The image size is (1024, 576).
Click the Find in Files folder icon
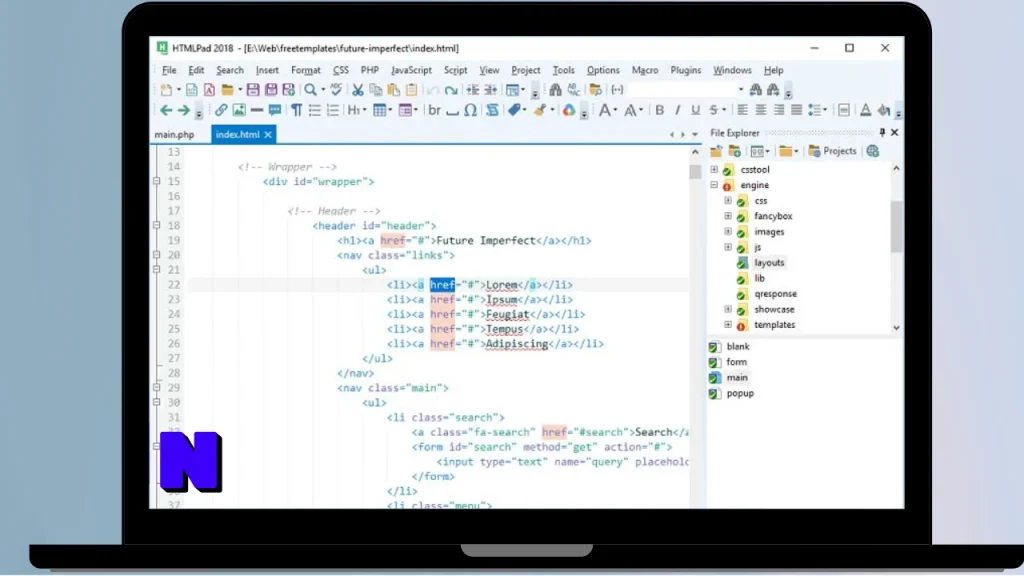tap(595, 90)
